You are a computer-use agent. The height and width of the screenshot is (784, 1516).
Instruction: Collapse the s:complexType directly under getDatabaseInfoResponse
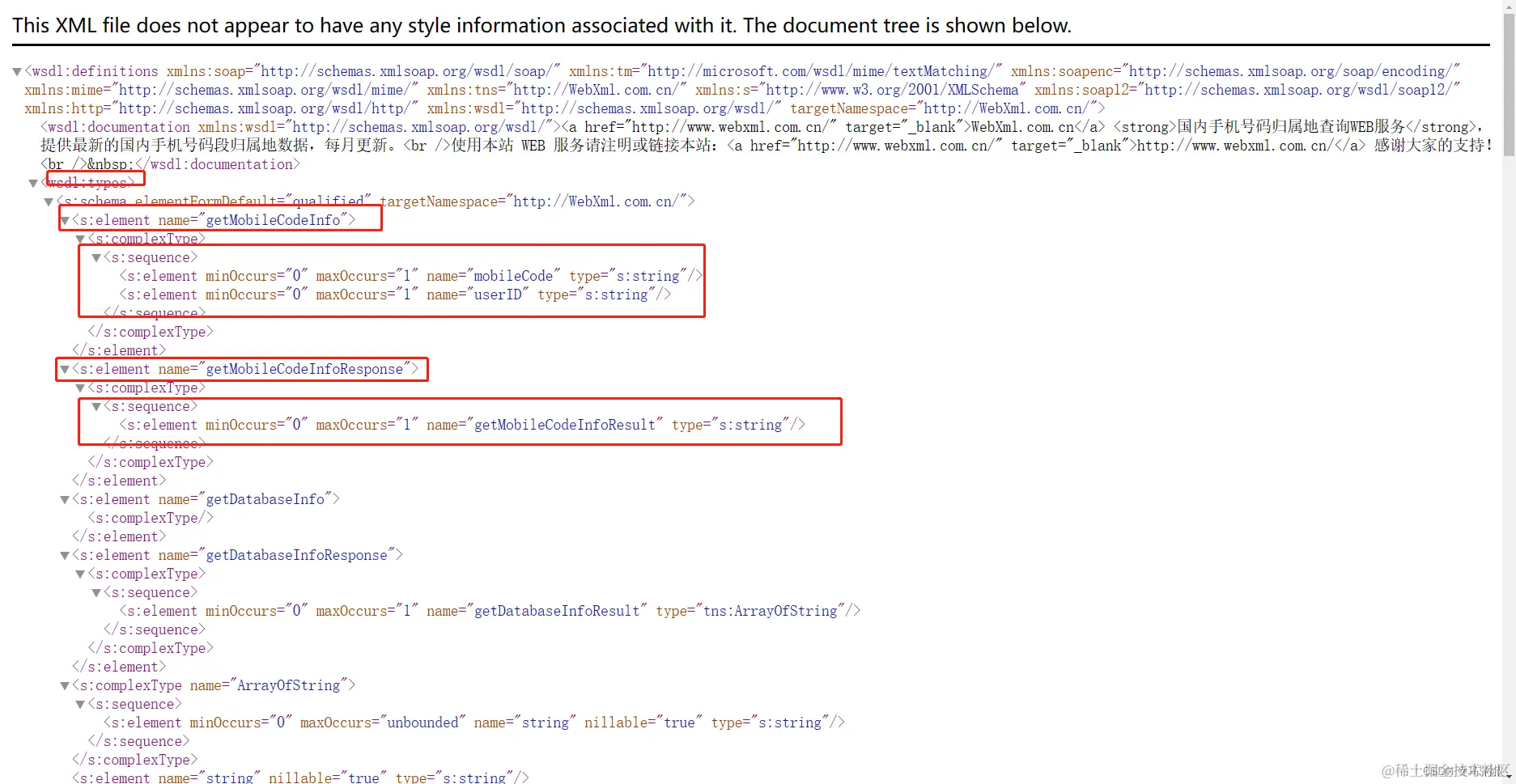pyautogui.click(x=80, y=574)
